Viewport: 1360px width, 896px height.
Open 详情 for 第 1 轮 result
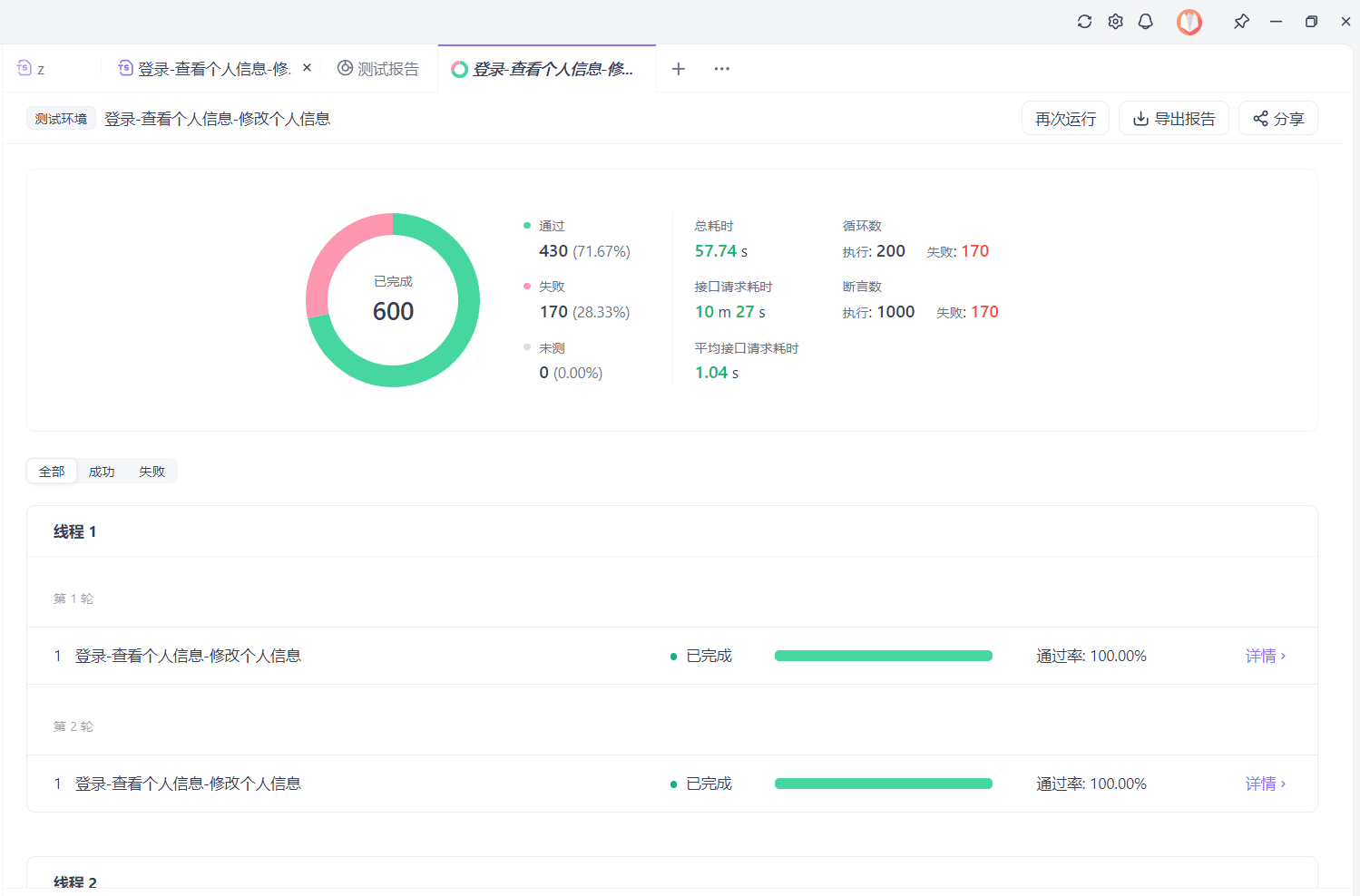click(1266, 656)
